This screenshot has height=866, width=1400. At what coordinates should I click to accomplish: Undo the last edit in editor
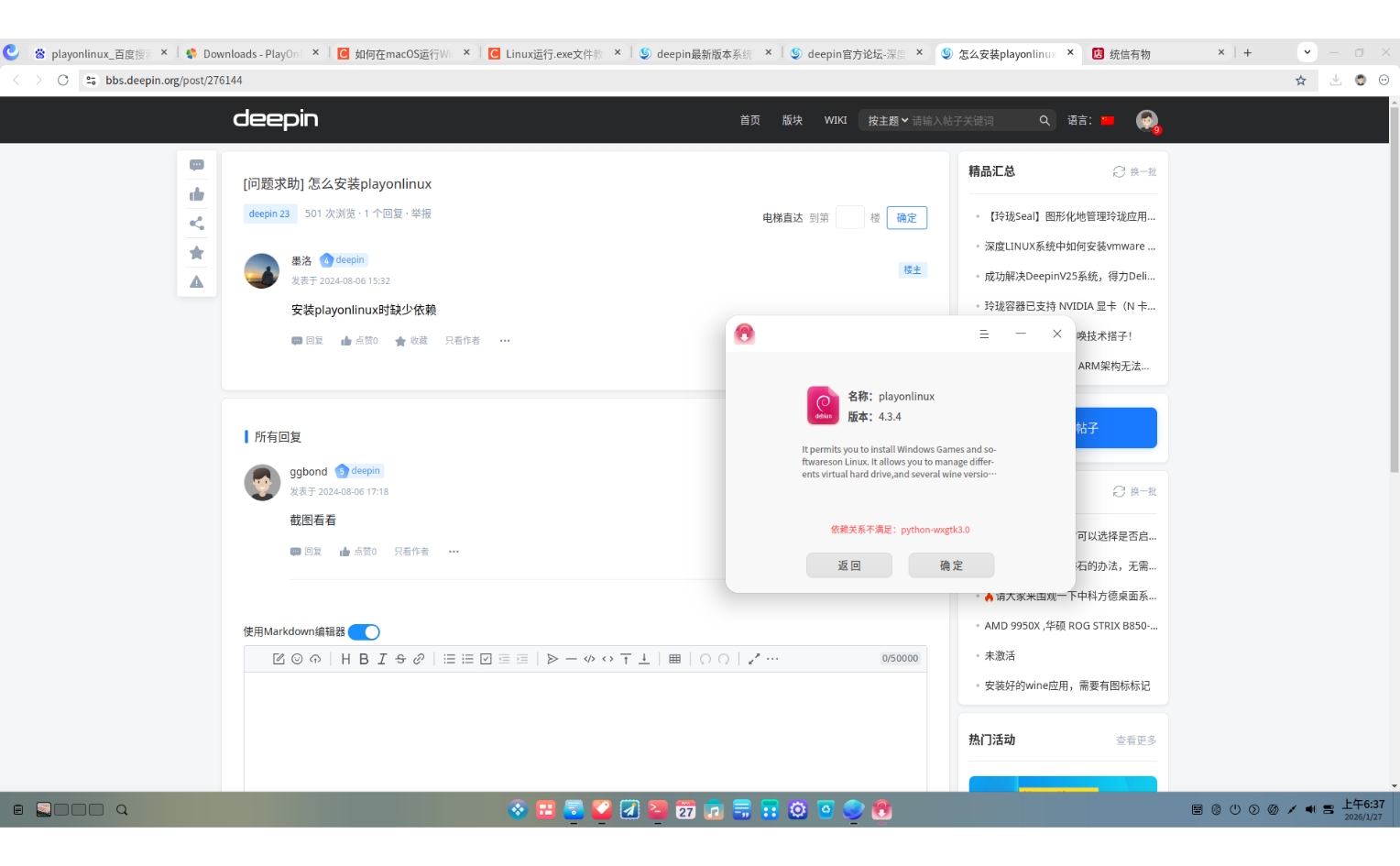[x=705, y=659]
